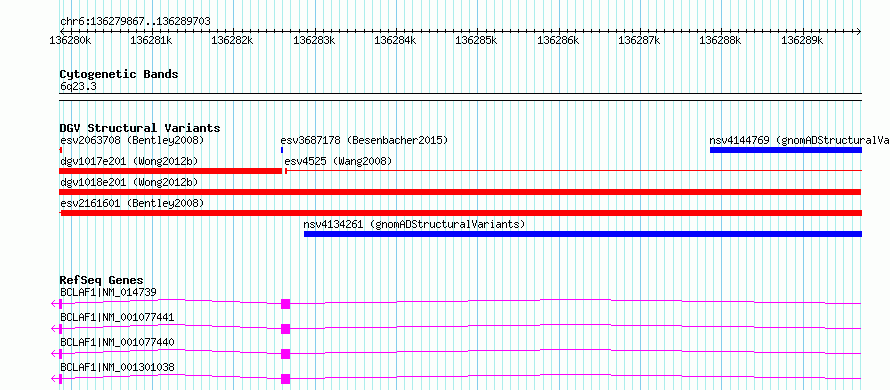Select the blue nsv4144769 variant bar
This screenshot has width=890, height=390.
click(786, 150)
